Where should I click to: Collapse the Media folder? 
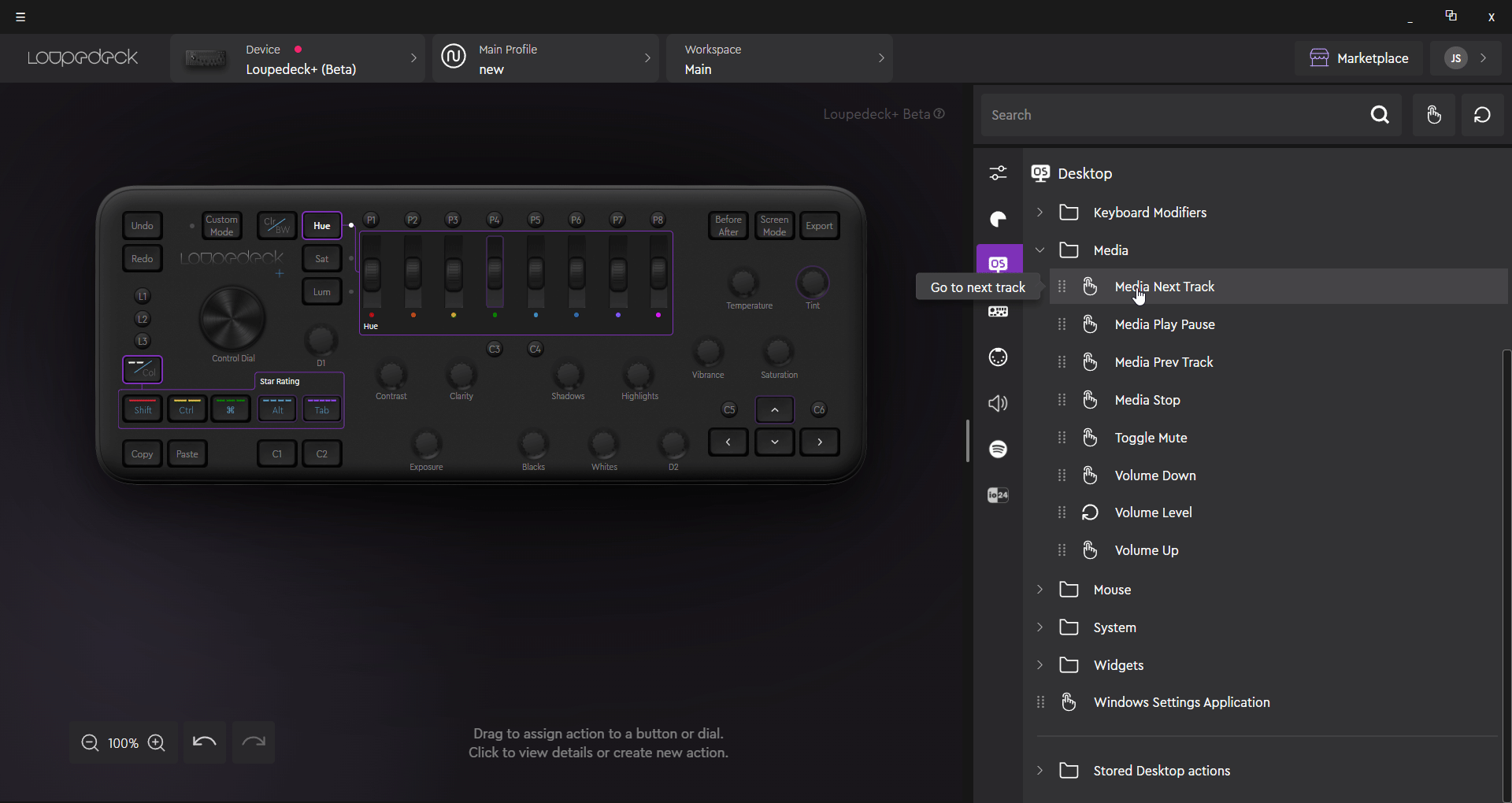tap(1039, 250)
